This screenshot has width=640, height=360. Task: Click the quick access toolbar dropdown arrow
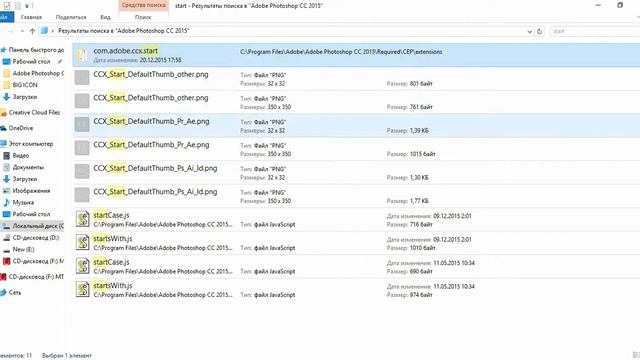point(27,6)
